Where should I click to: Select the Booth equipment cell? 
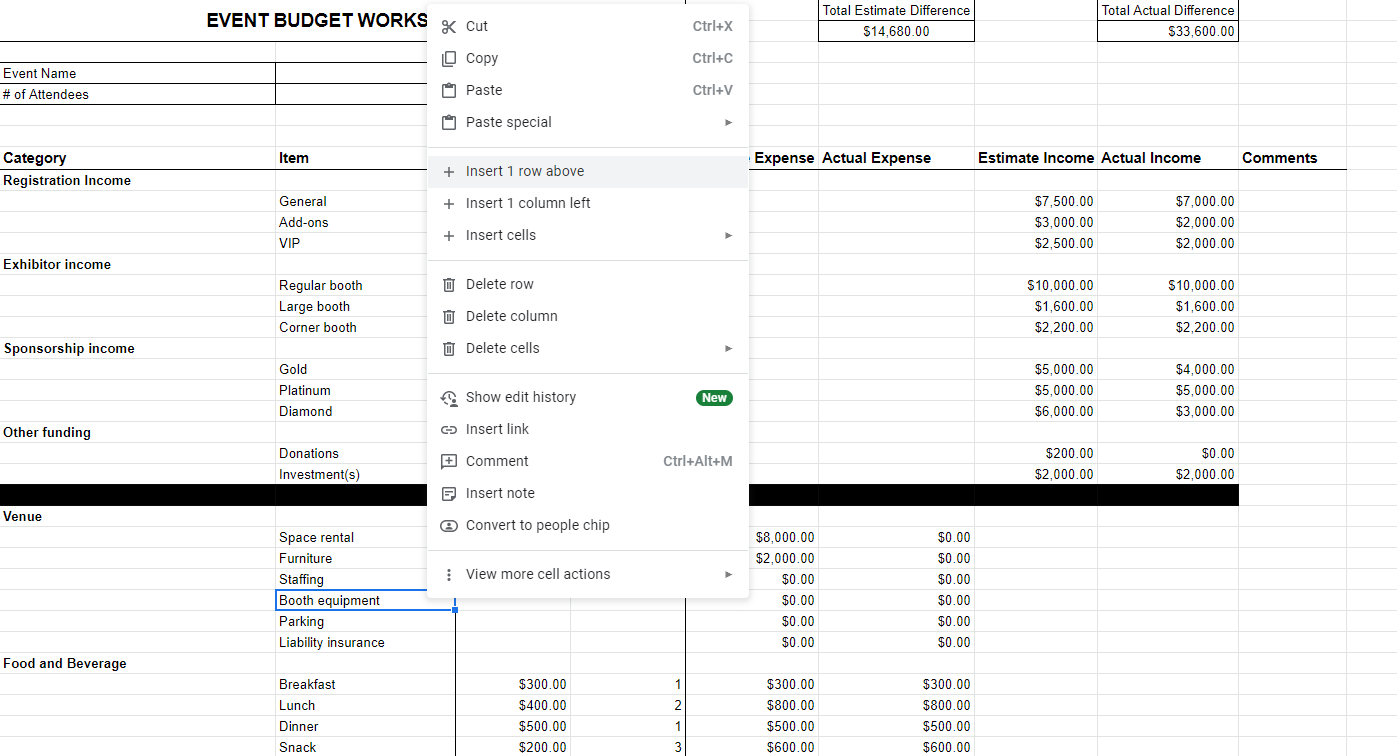pos(330,600)
